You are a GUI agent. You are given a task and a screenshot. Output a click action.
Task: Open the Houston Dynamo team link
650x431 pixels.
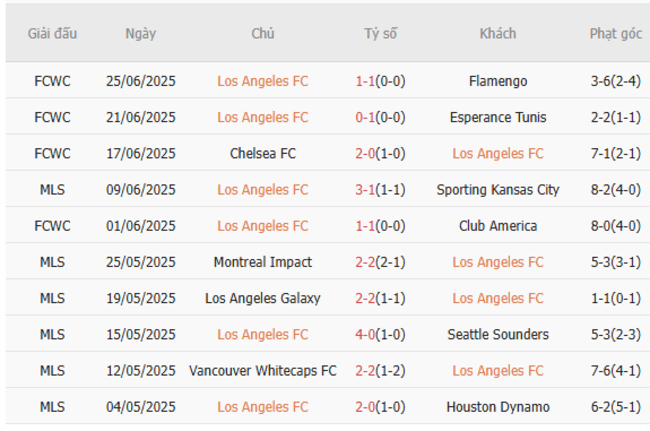(x=498, y=407)
